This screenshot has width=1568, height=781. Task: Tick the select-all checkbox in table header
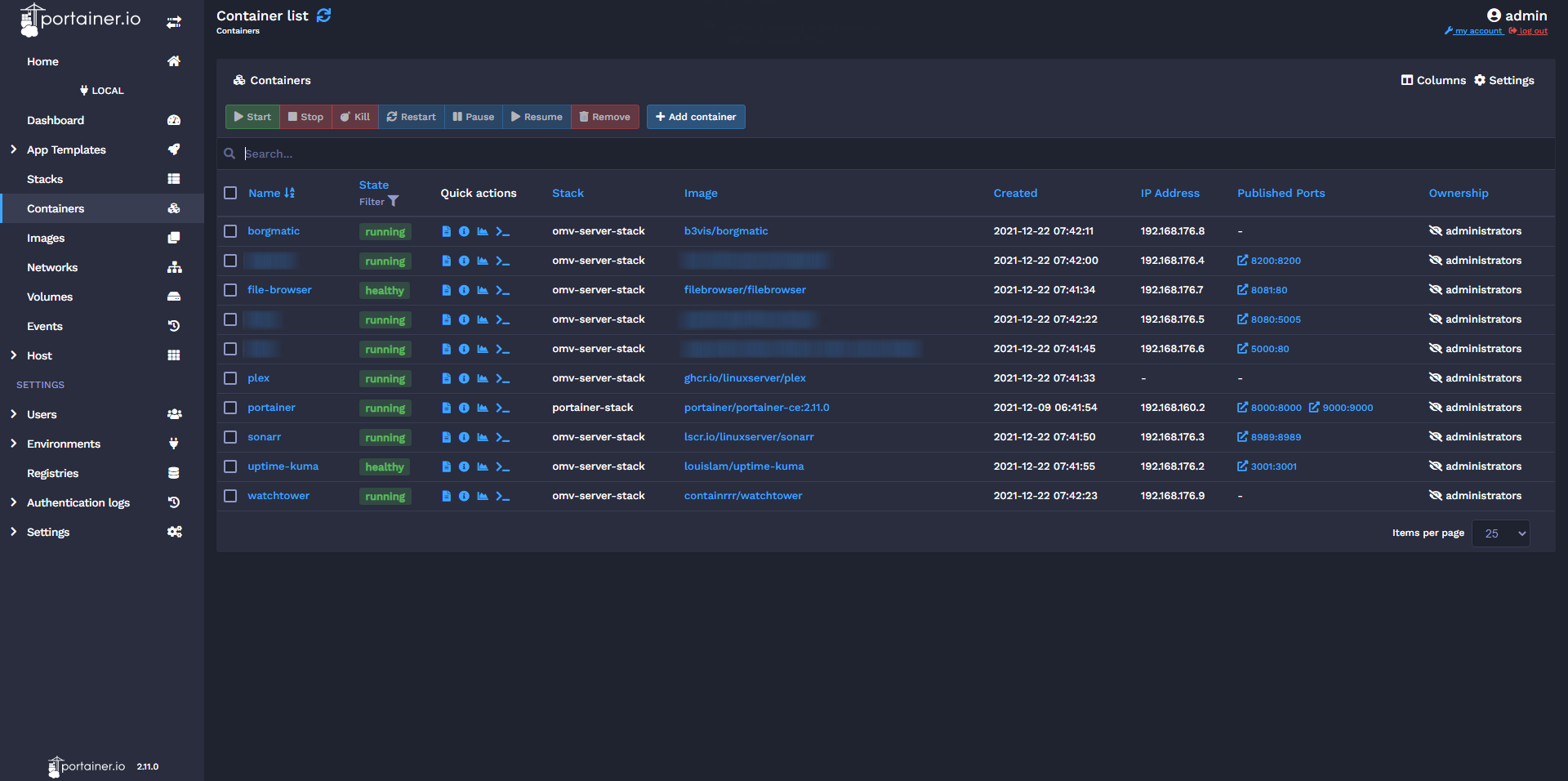point(230,193)
